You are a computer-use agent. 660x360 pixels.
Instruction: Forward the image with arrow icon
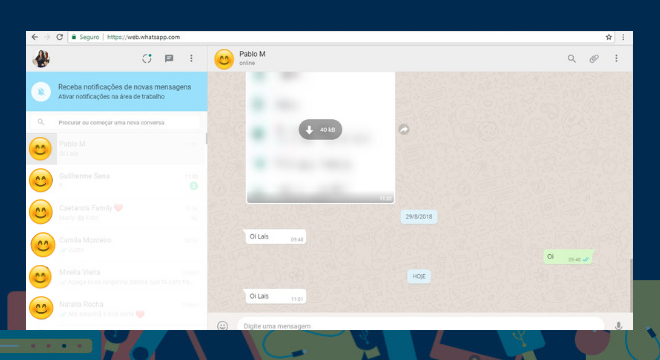pos(404,130)
